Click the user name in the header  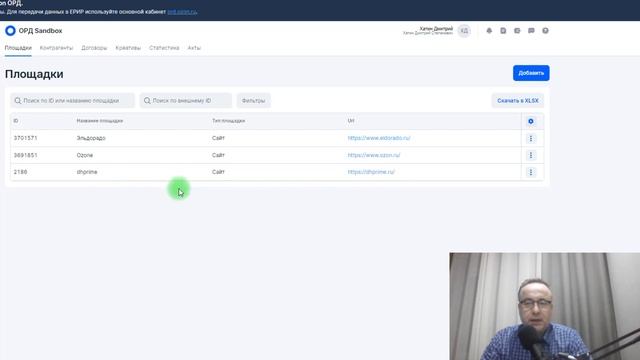pos(436,29)
